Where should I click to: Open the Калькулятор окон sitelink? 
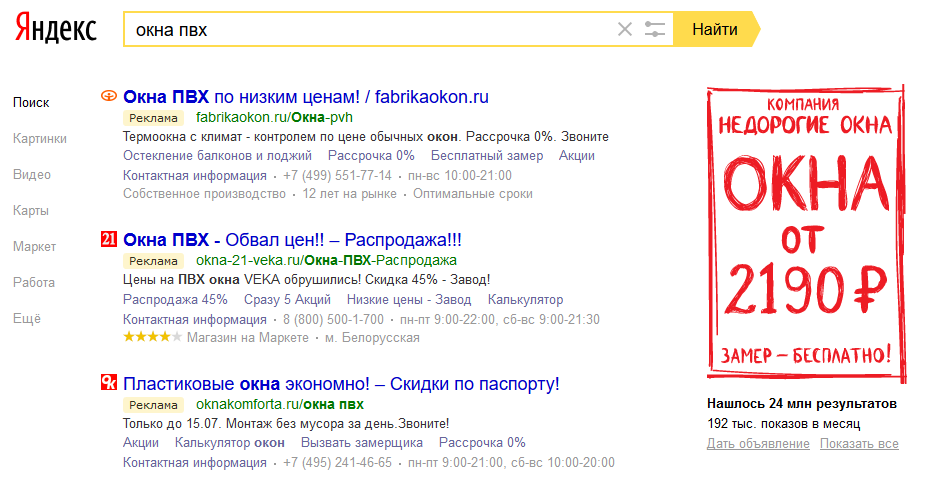click(230, 442)
